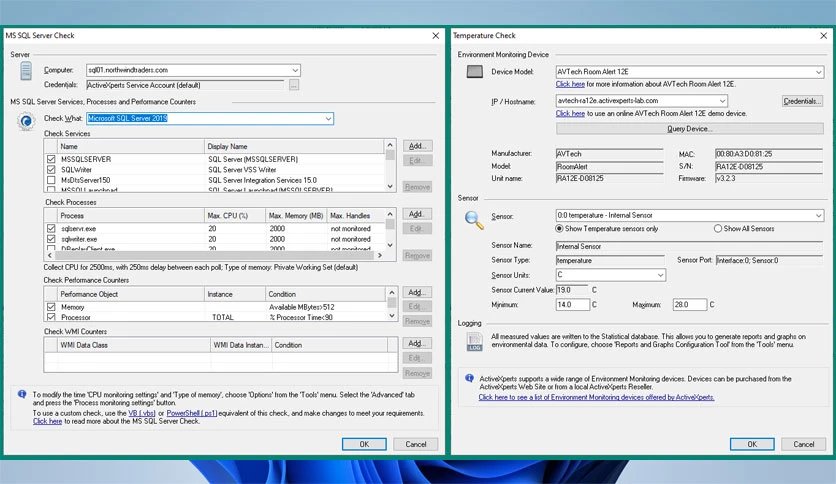Enable the MsDtsServer150 service checkbox
The height and width of the screenshot is (484, 836).
point(51,180)
